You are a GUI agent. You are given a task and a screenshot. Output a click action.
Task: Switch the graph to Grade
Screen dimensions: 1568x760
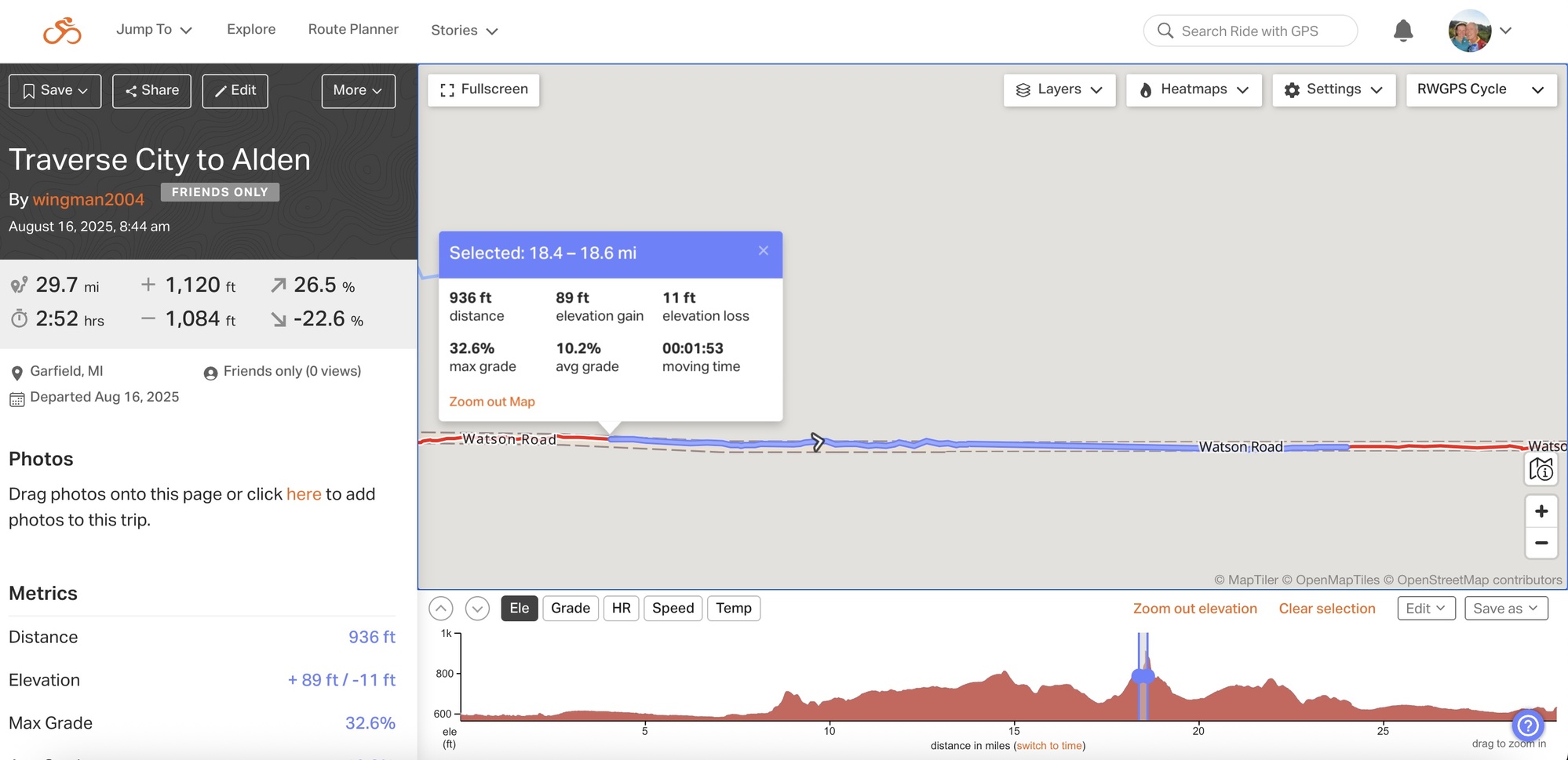[x=570, y=609]
